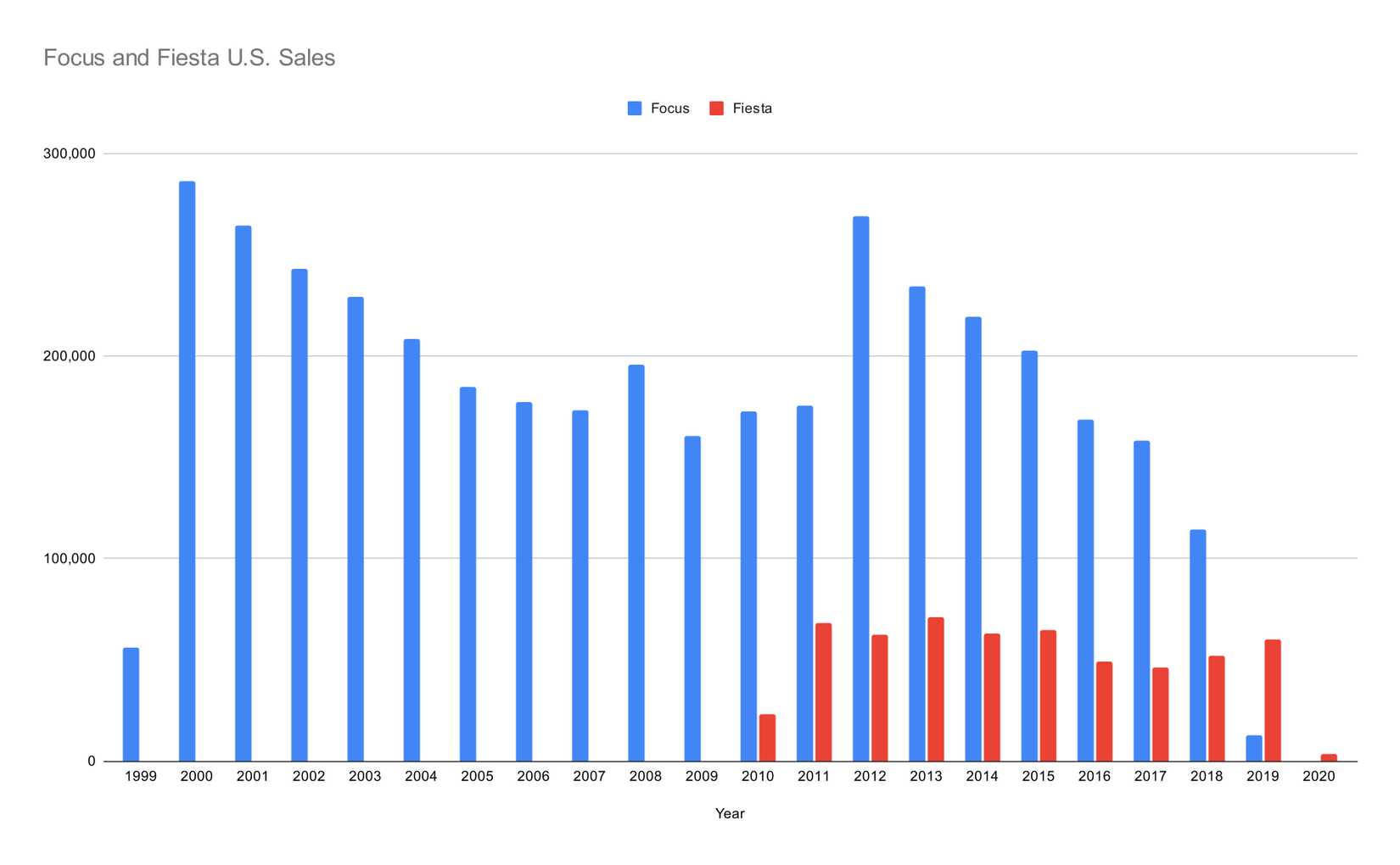This screenshot has height=865, width=1400.
Task: Select the Fiesta legend label
Action: [752, 109]
